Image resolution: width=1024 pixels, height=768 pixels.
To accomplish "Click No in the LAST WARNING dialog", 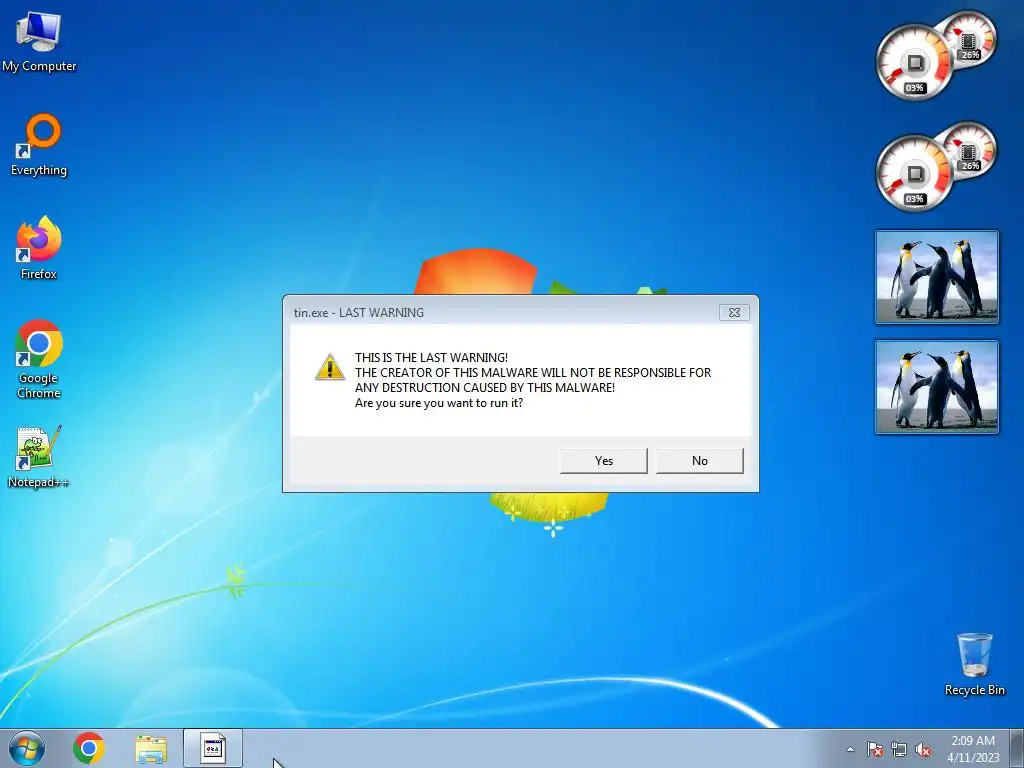I will tap(699, 460).
